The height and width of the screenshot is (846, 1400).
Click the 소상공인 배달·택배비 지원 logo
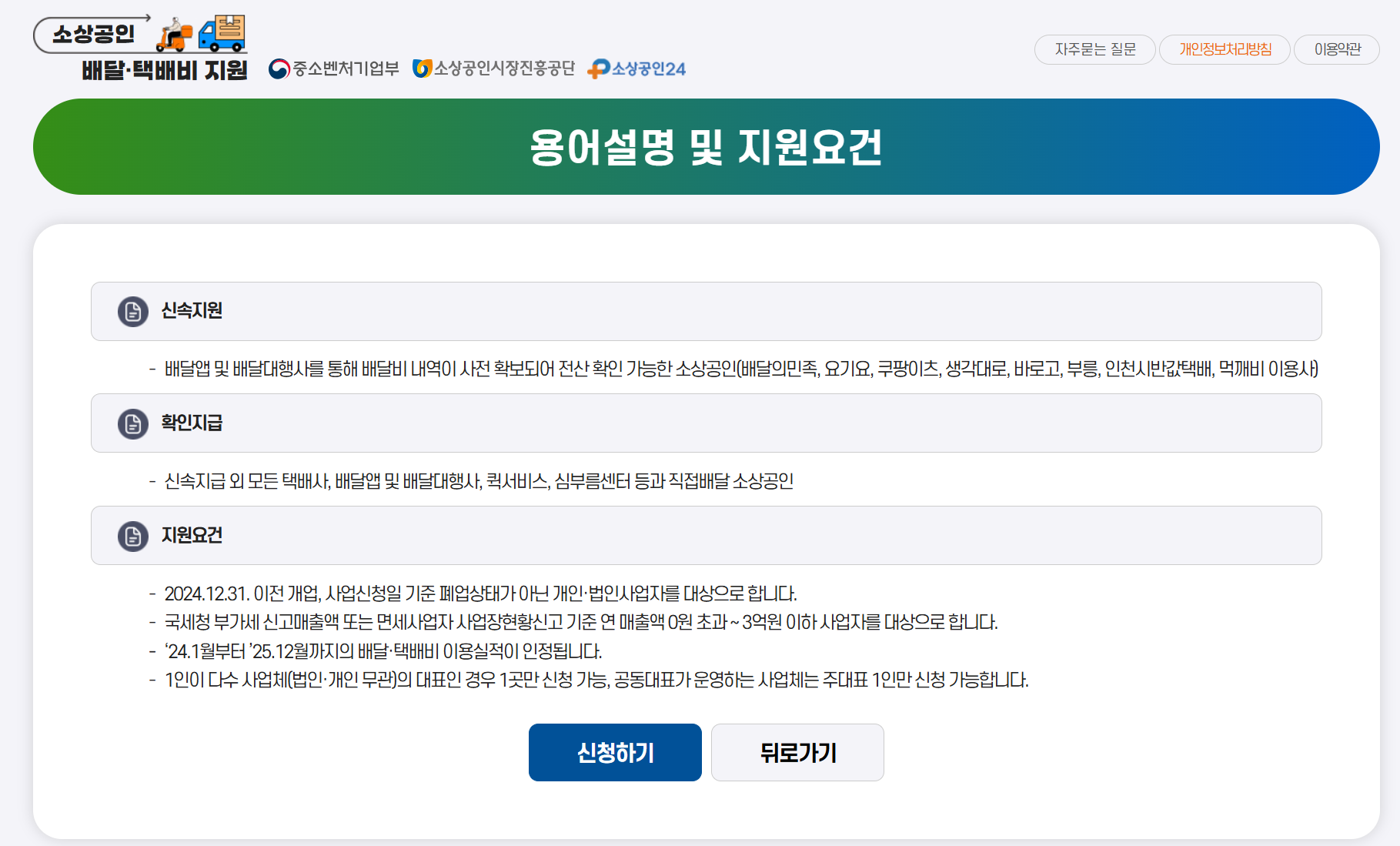[x=142, y=46]
